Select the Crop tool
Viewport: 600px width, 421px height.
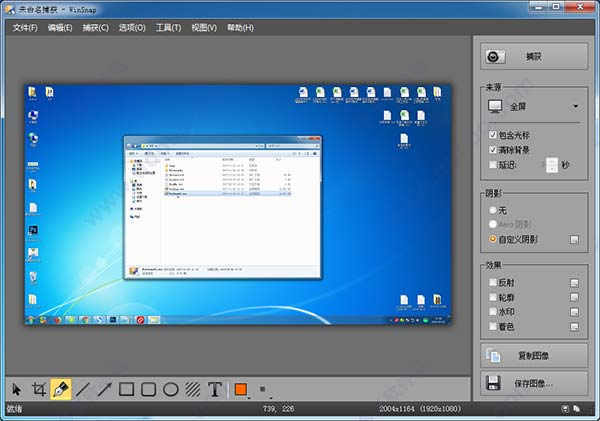pyautogui.click(x=39, y=390)
